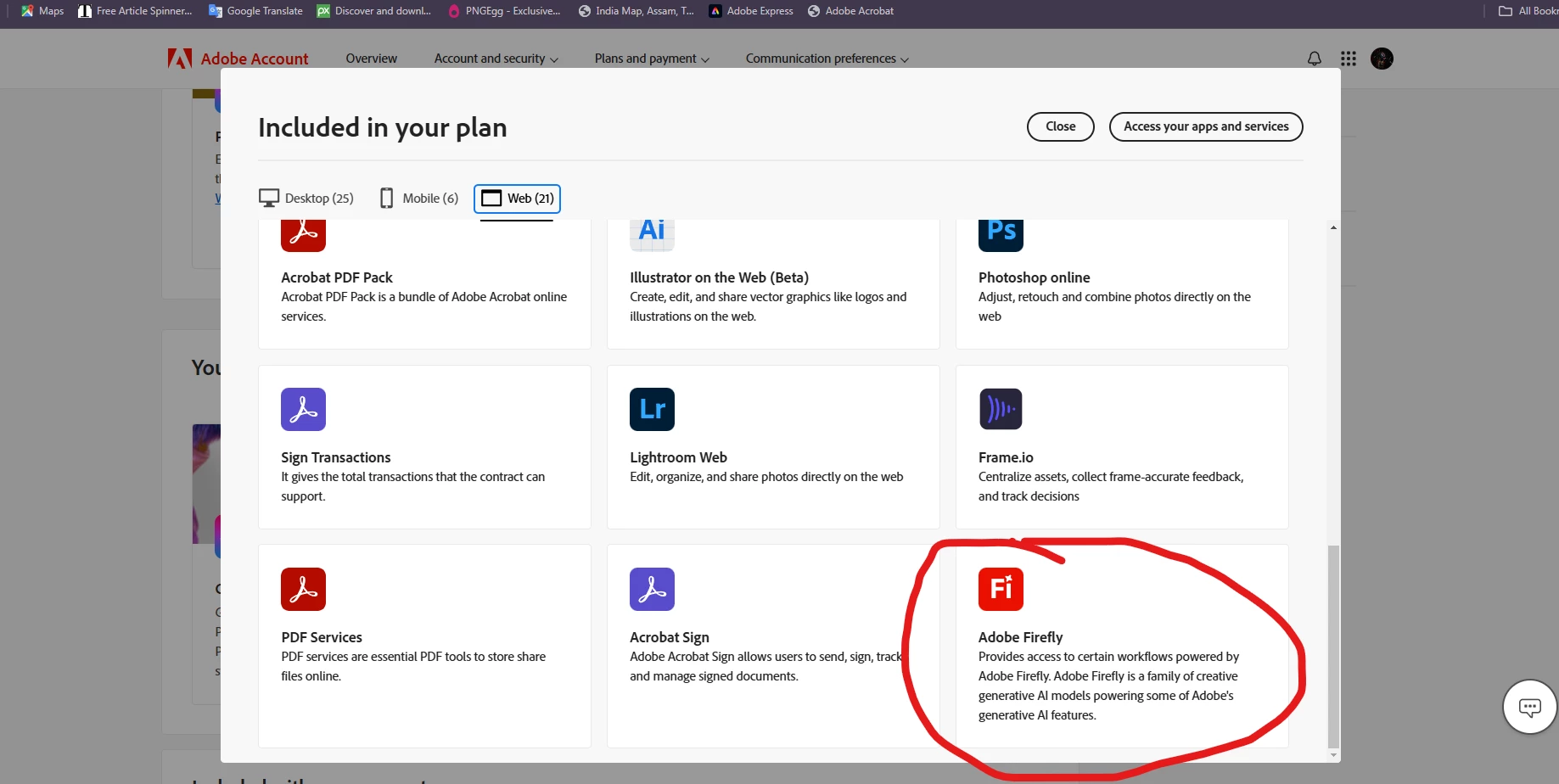
Task: Select the Web (21) tab
Action: 517,198
